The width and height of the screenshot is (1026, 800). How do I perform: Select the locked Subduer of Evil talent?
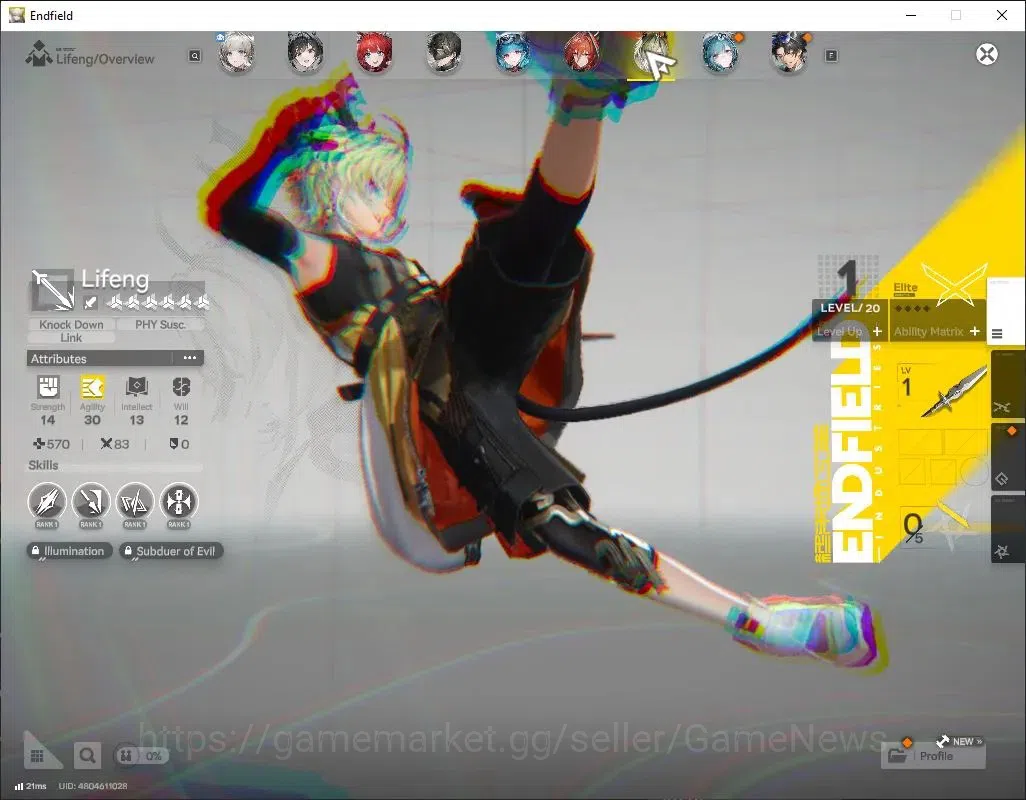[171, 551]
